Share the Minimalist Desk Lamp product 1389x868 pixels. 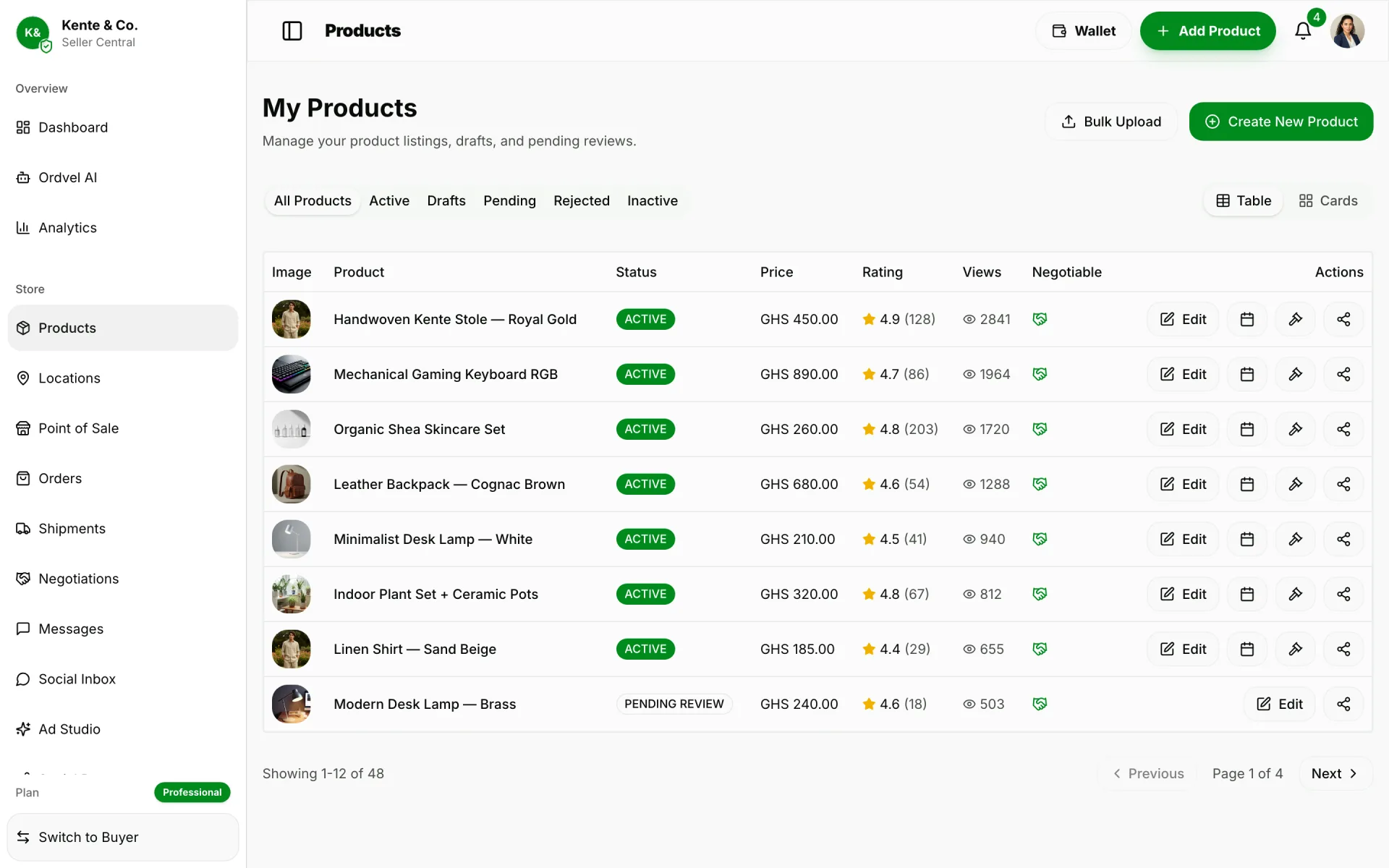coord(1343,539)
